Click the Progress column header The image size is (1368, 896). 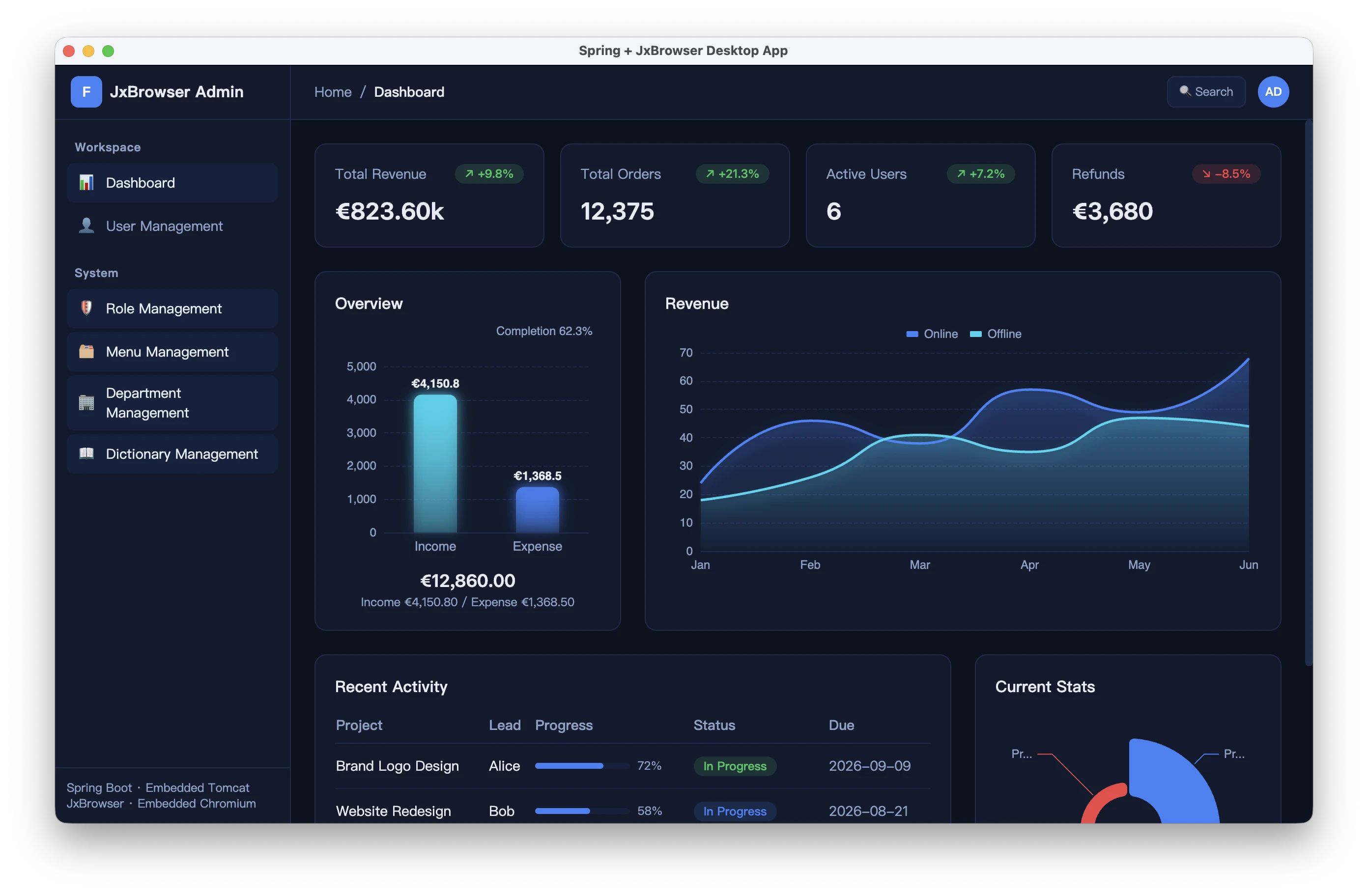[x=563, y=725]
